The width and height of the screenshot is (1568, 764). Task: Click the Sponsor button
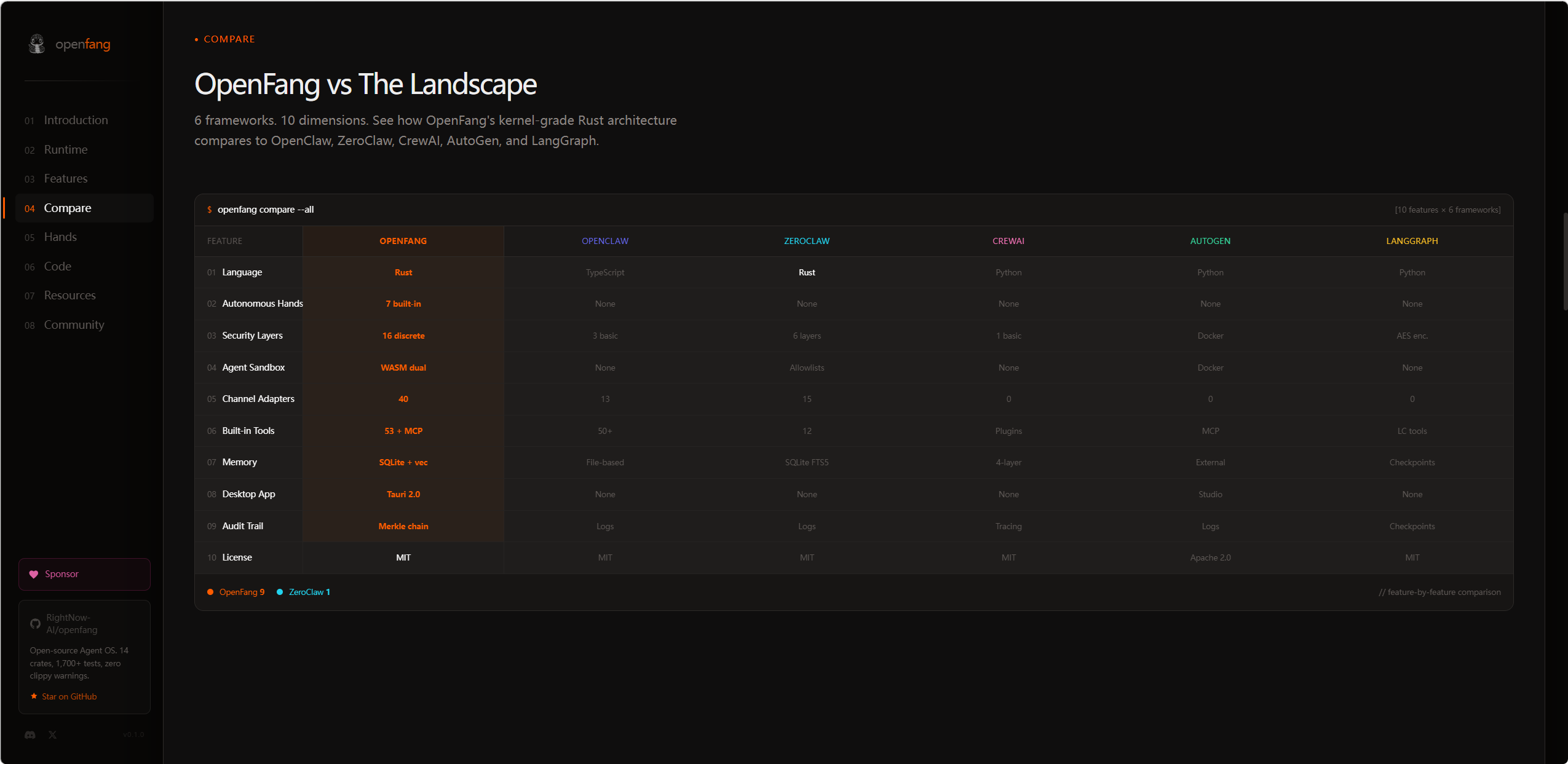pos(84,574)
